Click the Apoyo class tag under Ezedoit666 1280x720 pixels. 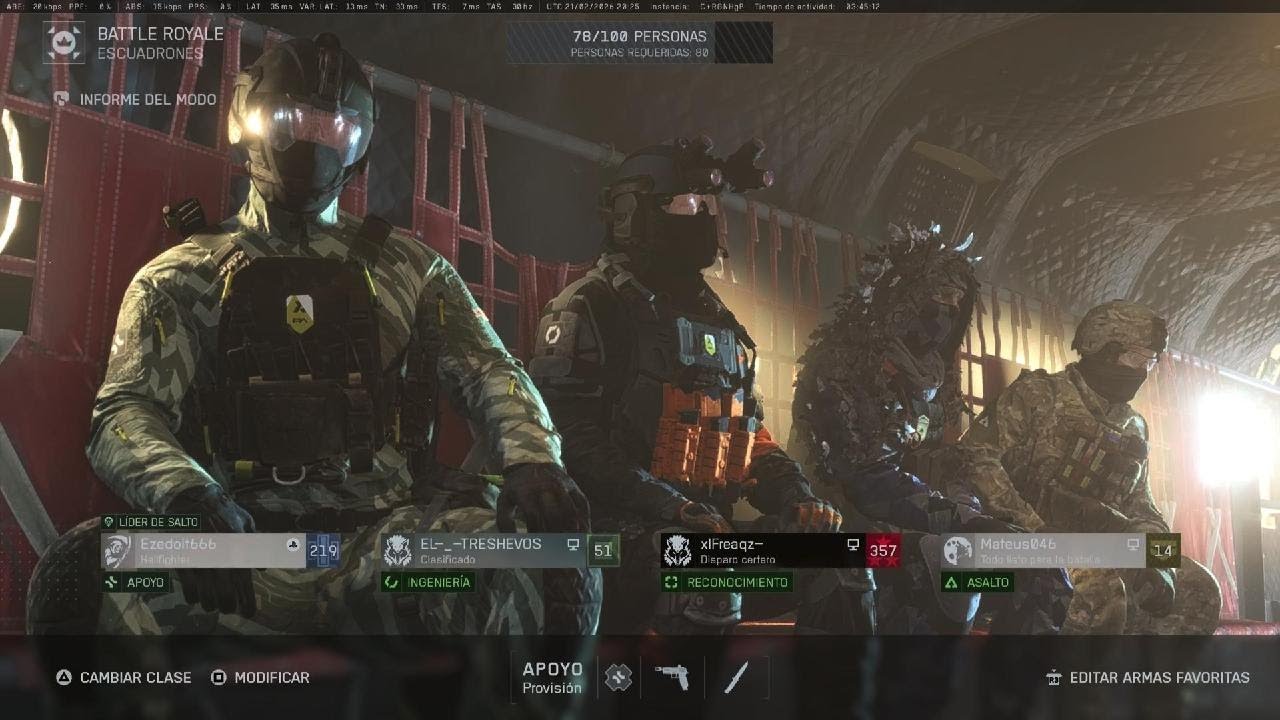point(136,582)
